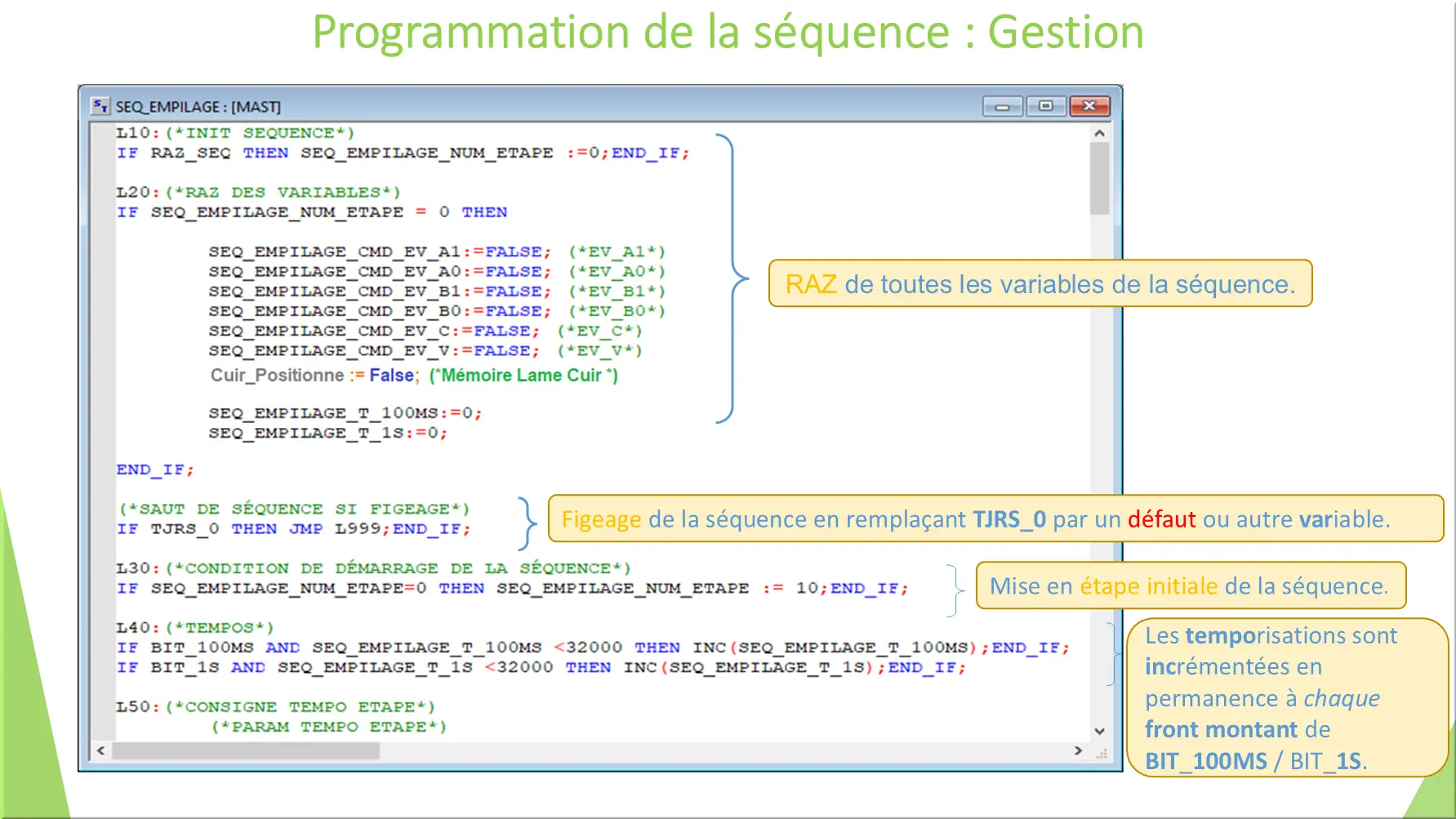The image size is (1456, 819).
Task: Minimize the SEQ_EMPILAGE window
Action: pos(1002,105)
